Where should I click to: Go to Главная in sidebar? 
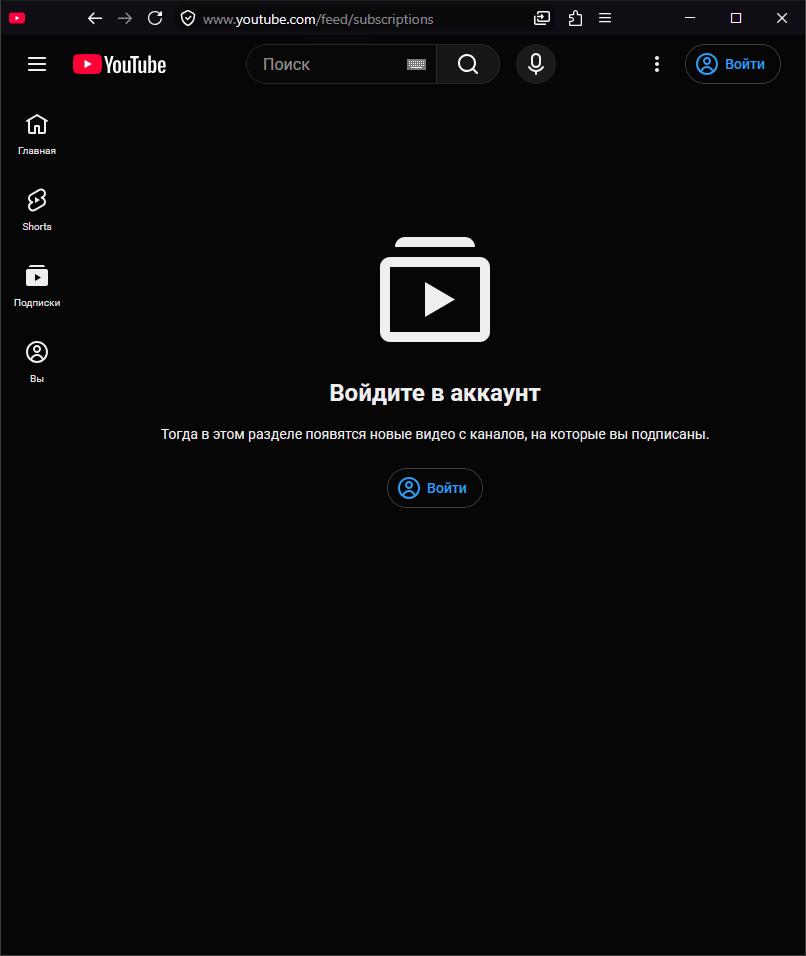pos(37,135)
